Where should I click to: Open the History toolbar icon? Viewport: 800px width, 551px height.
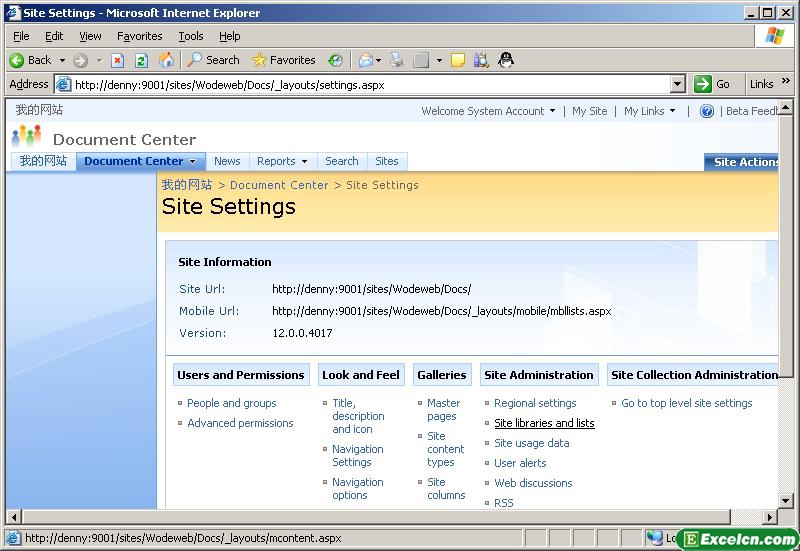click(335, 60)
